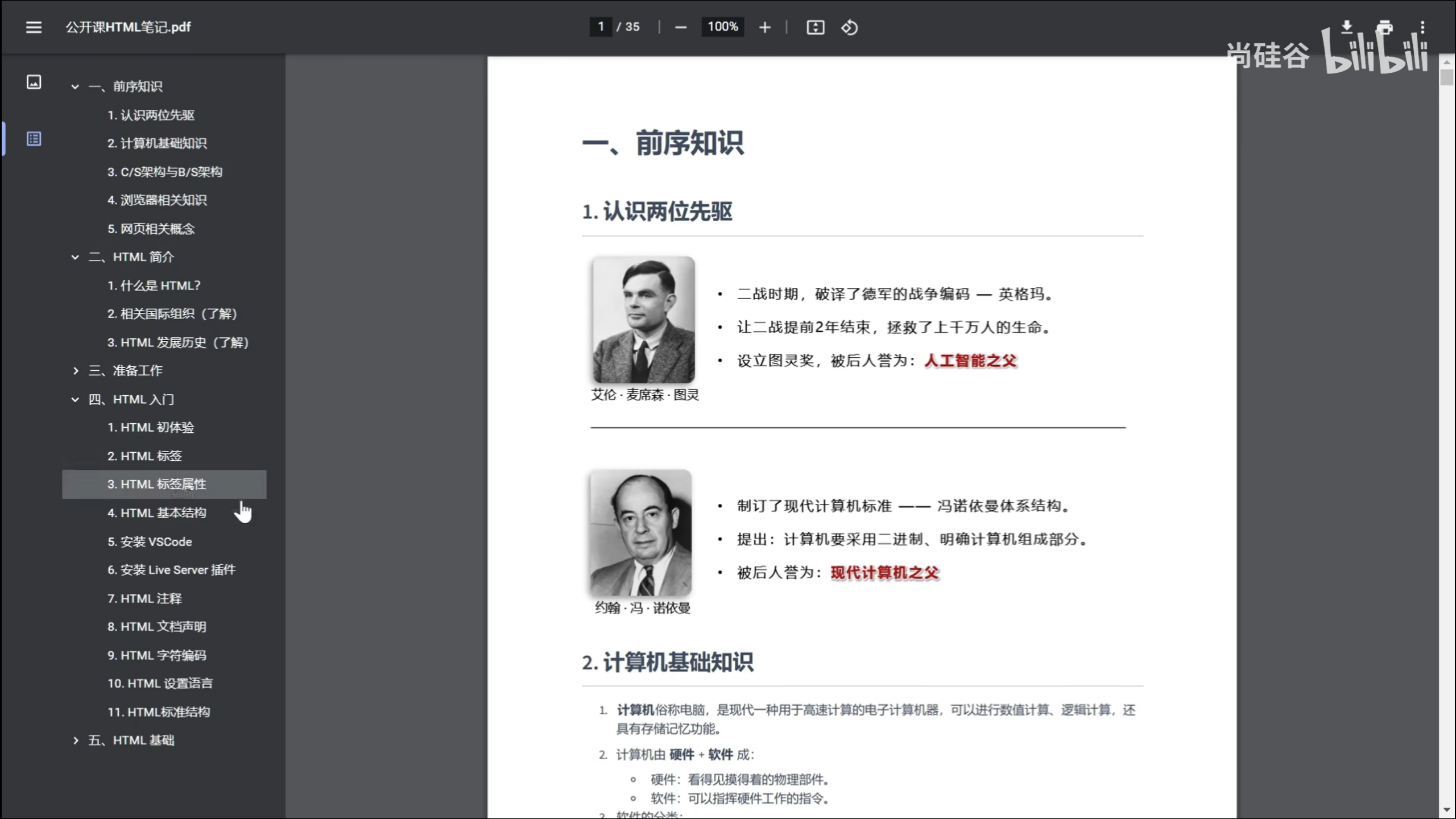Click the vertical scrollbar thumb
Image resolution: width=1456 pixels, height=819 pixels.
point(1447,77)
